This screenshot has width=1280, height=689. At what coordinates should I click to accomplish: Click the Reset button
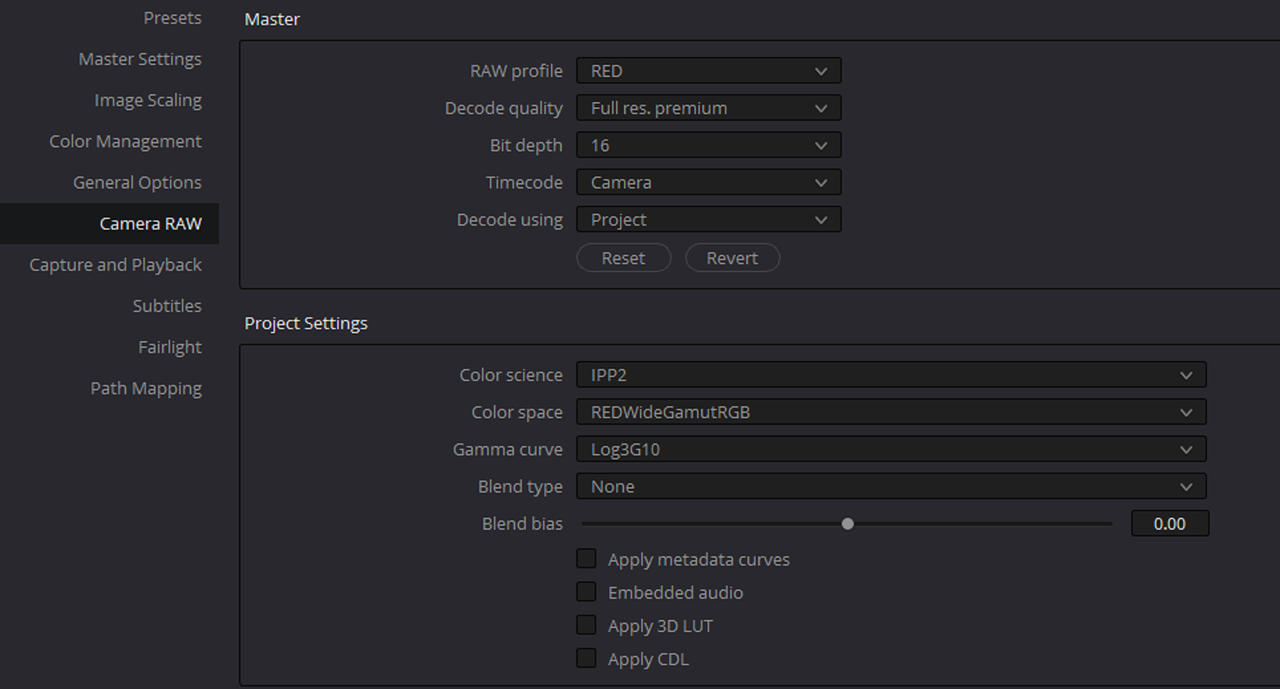(x=623, y=258)
